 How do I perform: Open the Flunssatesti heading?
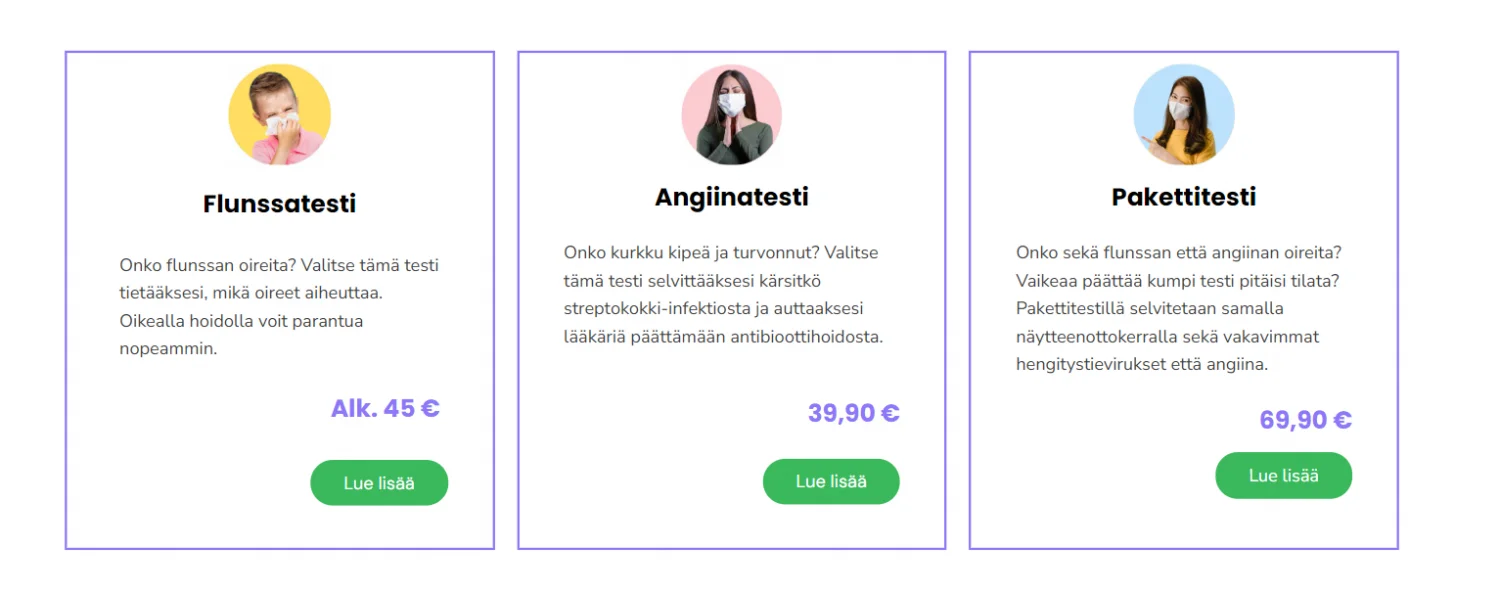(279, 204)
